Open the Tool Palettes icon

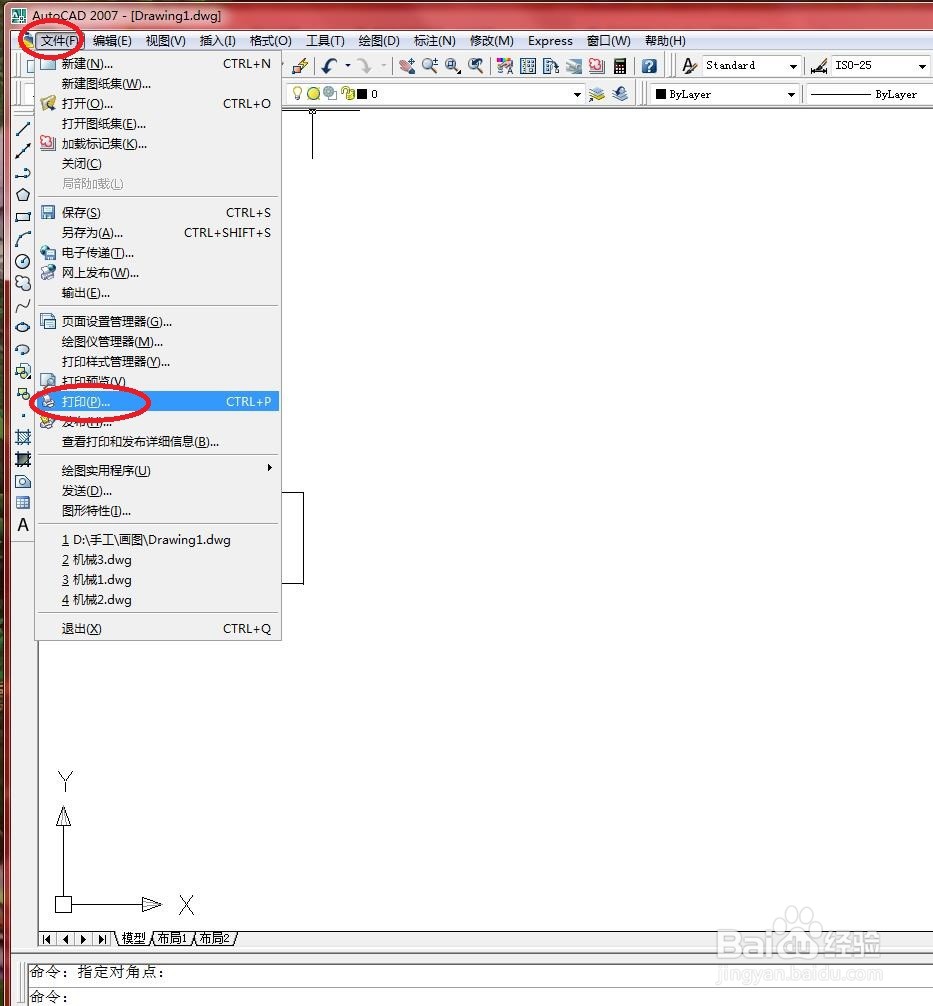[x=551, y=65]
